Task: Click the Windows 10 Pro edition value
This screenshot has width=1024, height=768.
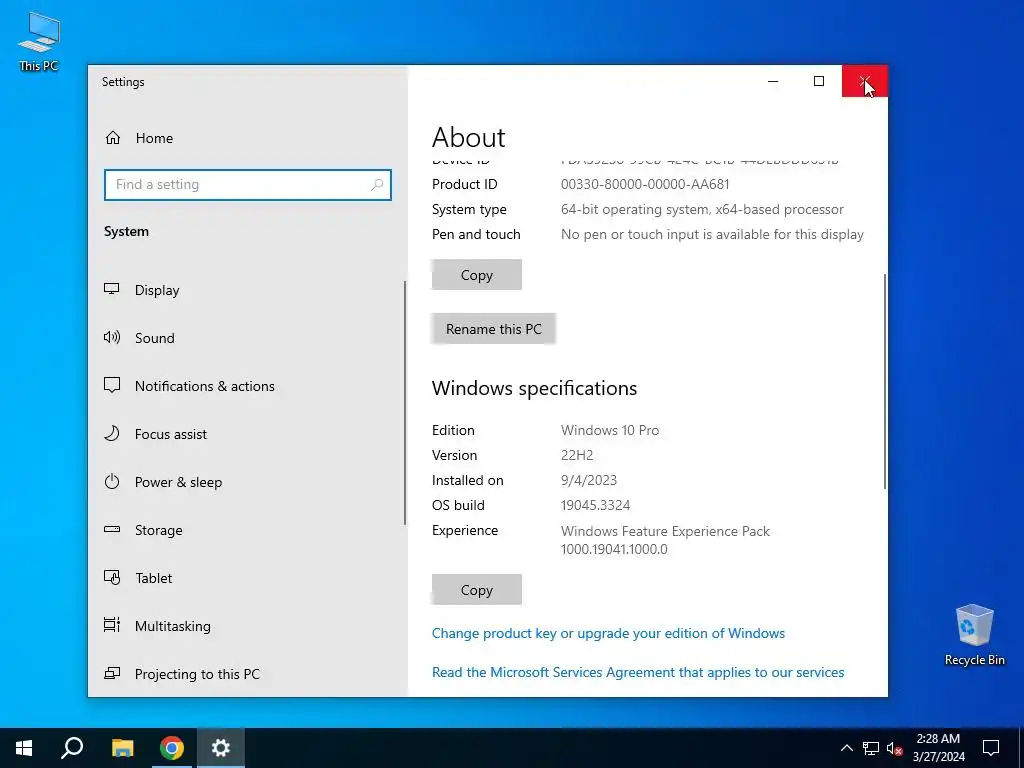Action: click(610, 430)
